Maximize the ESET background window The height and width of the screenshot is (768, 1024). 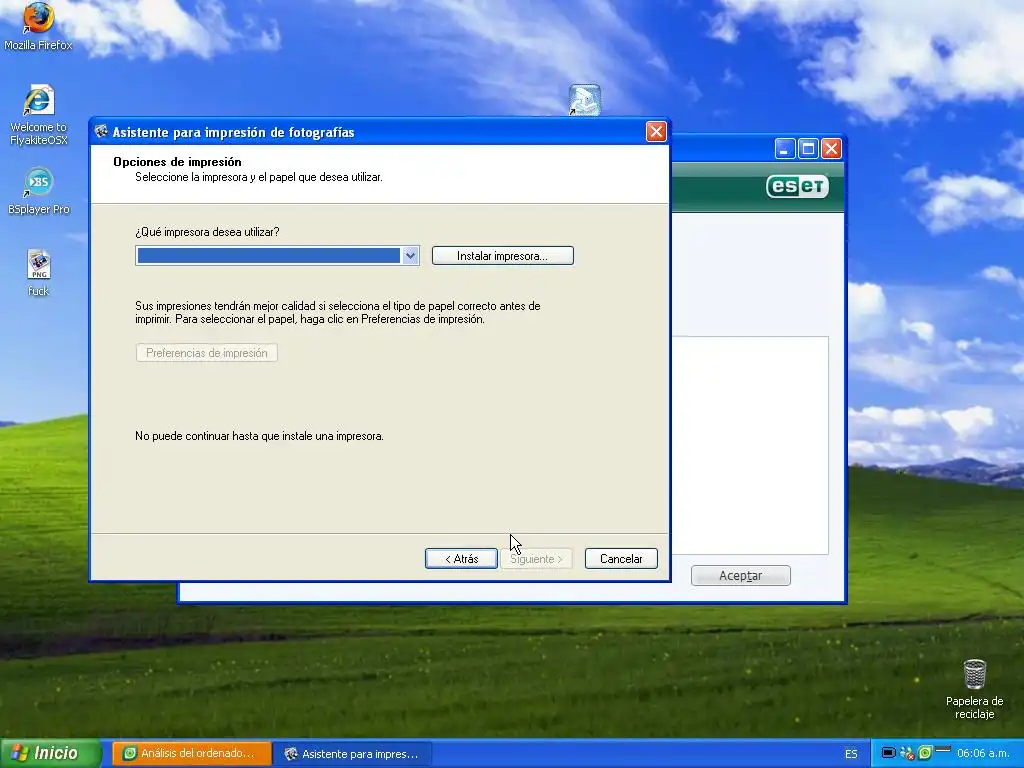(808, 149)
